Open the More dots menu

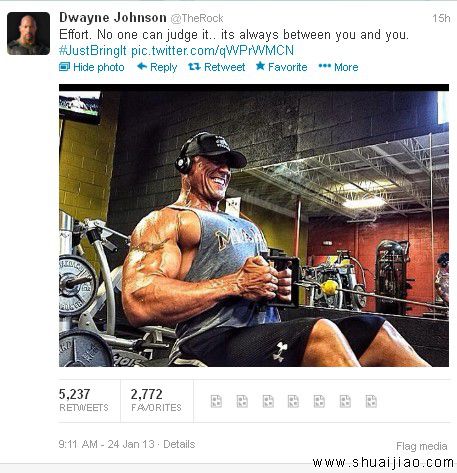click(x=325, y=66)
